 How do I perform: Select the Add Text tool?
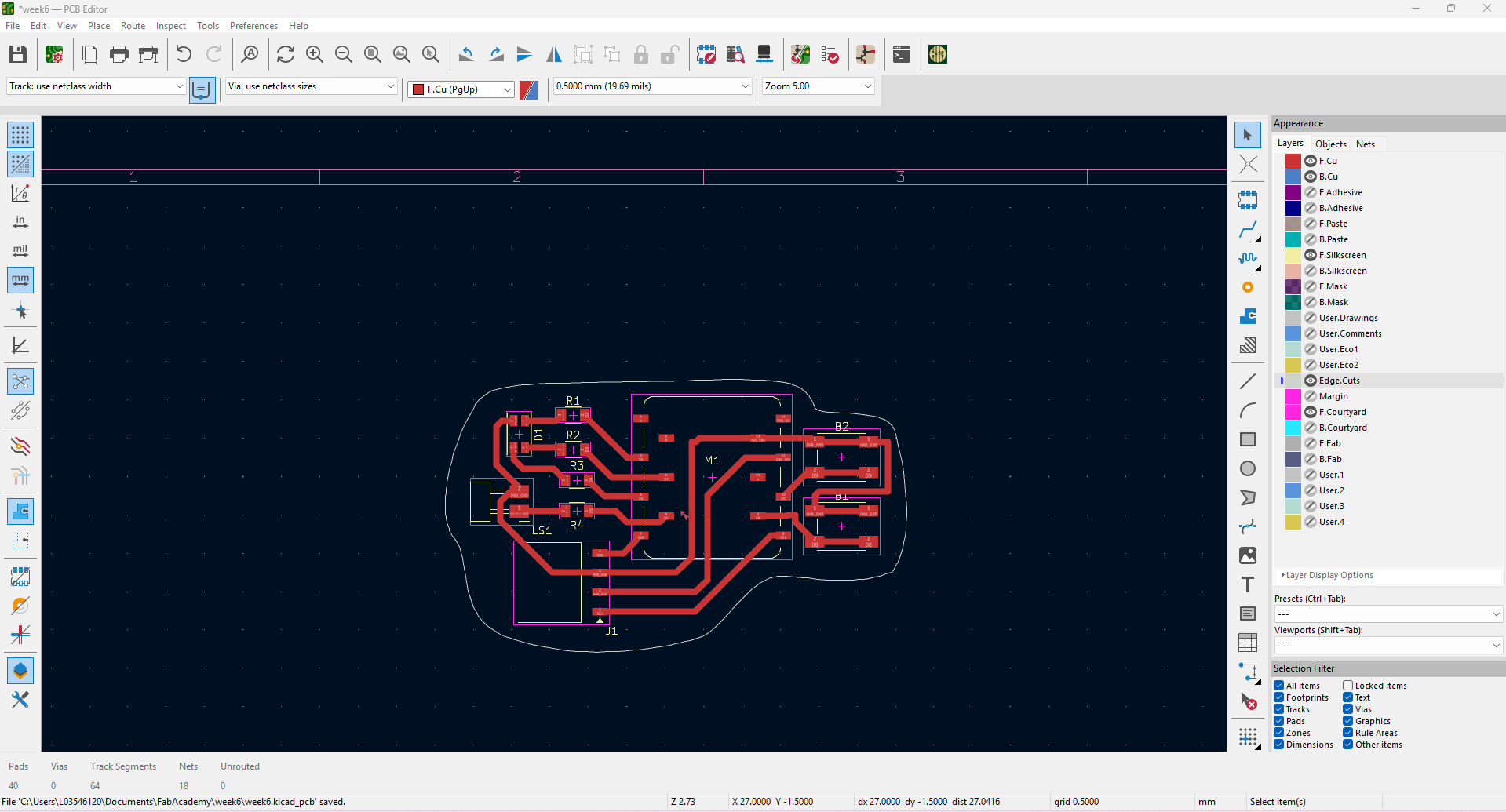pyautogui.click(x=1247, y=584)
